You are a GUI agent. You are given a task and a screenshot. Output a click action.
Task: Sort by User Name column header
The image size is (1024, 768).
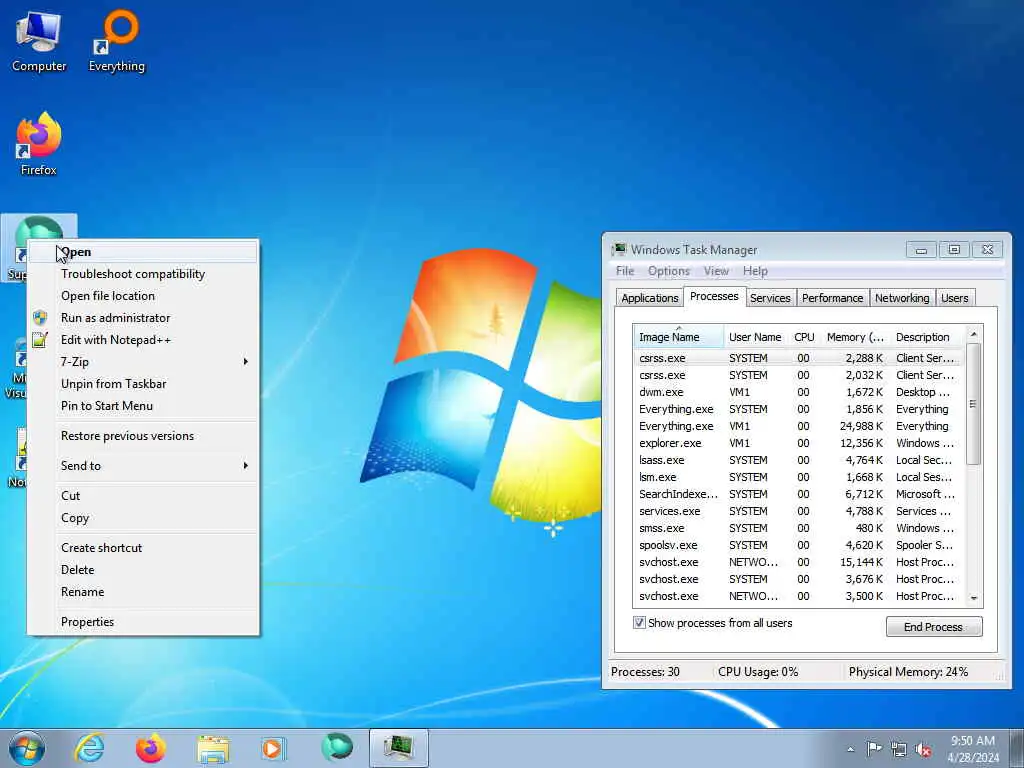tap(755, 337)
